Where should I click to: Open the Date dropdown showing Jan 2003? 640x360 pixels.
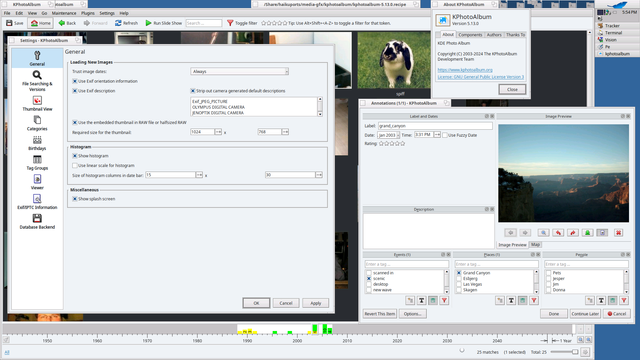pyautogui.click(x=388, y=135)
